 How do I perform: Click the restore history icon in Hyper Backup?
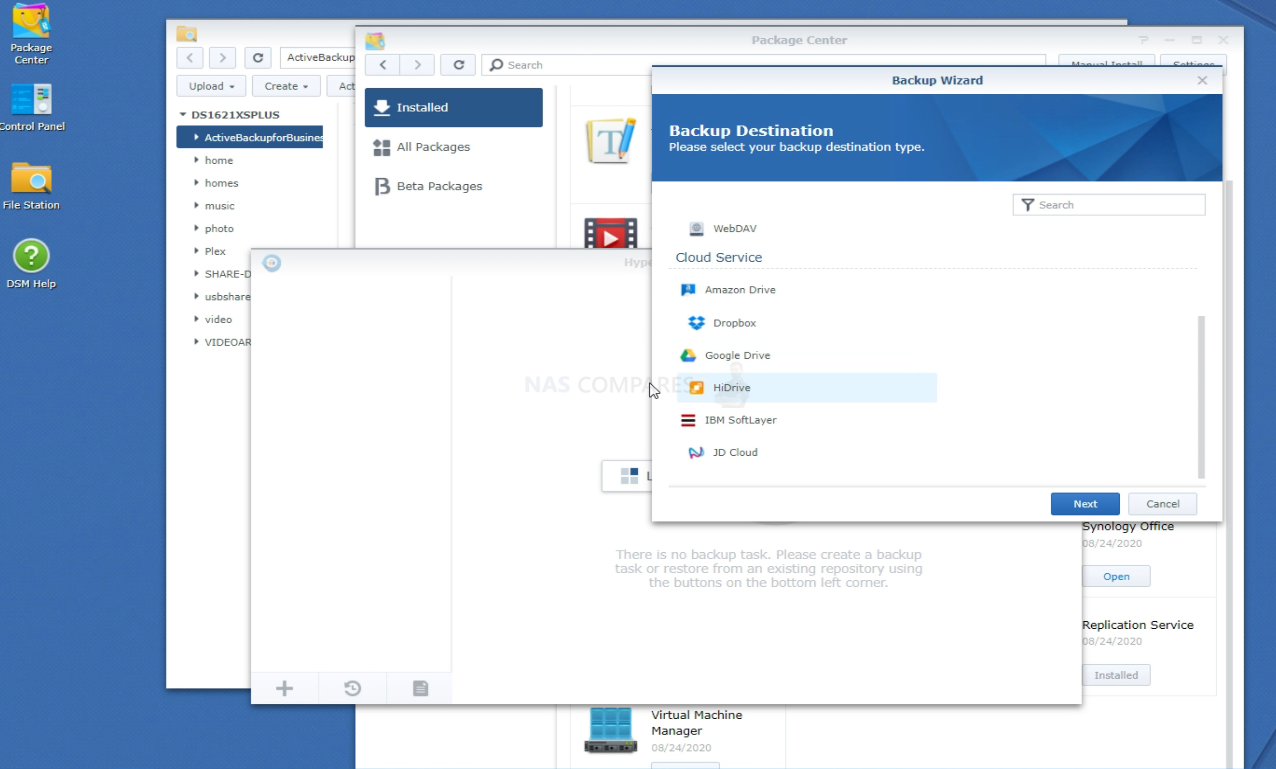[352, 688]
